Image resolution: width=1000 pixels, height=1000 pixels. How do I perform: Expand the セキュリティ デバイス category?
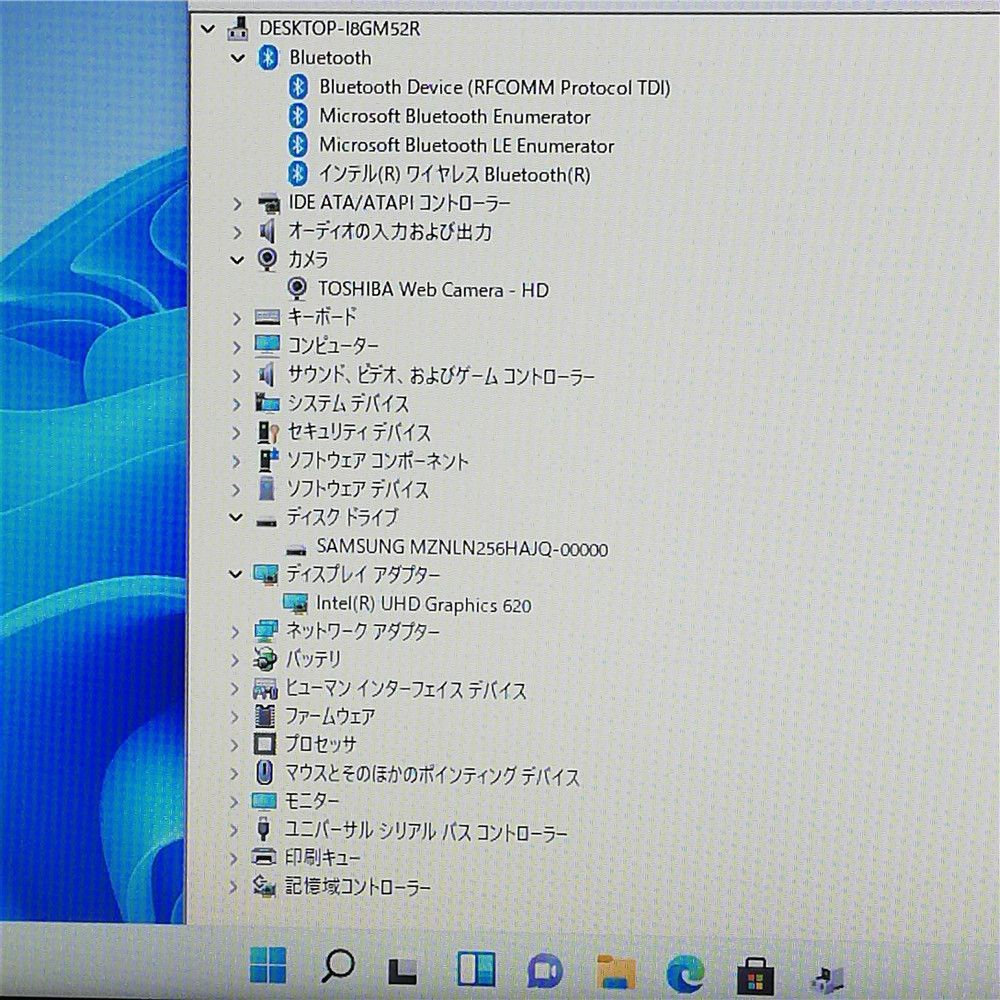point(237,433)
